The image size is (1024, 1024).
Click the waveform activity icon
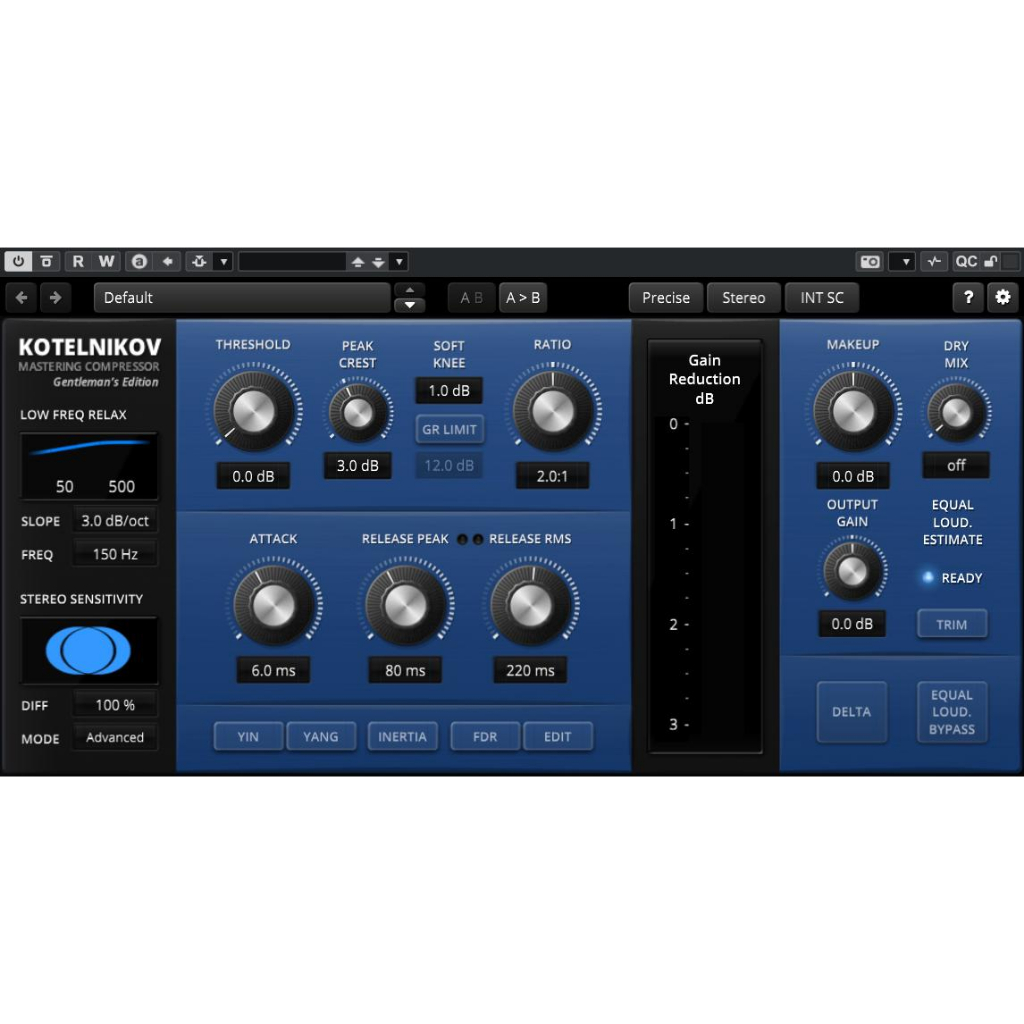(934, 261)
